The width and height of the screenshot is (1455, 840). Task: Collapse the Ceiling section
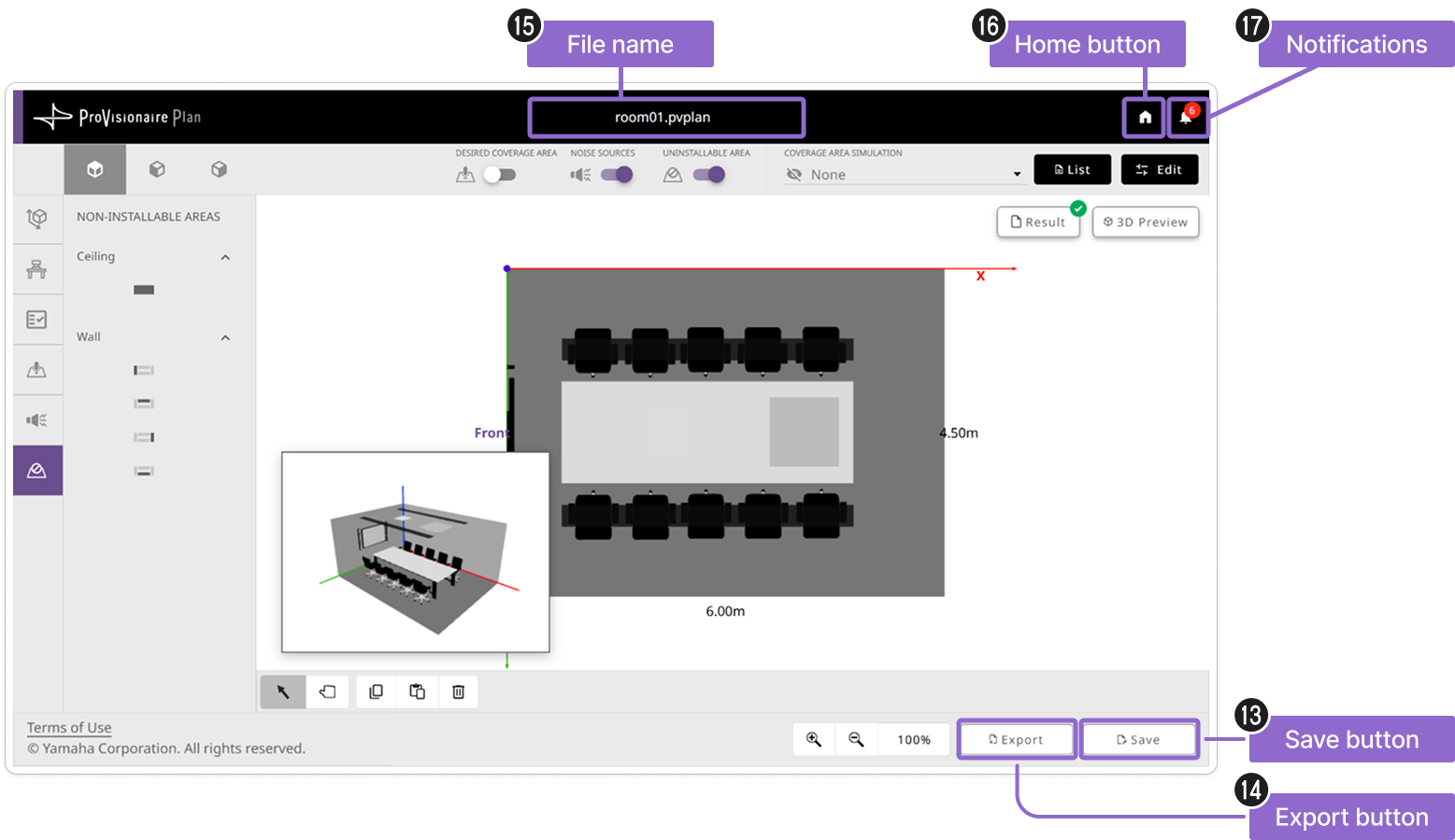point(225,257)
